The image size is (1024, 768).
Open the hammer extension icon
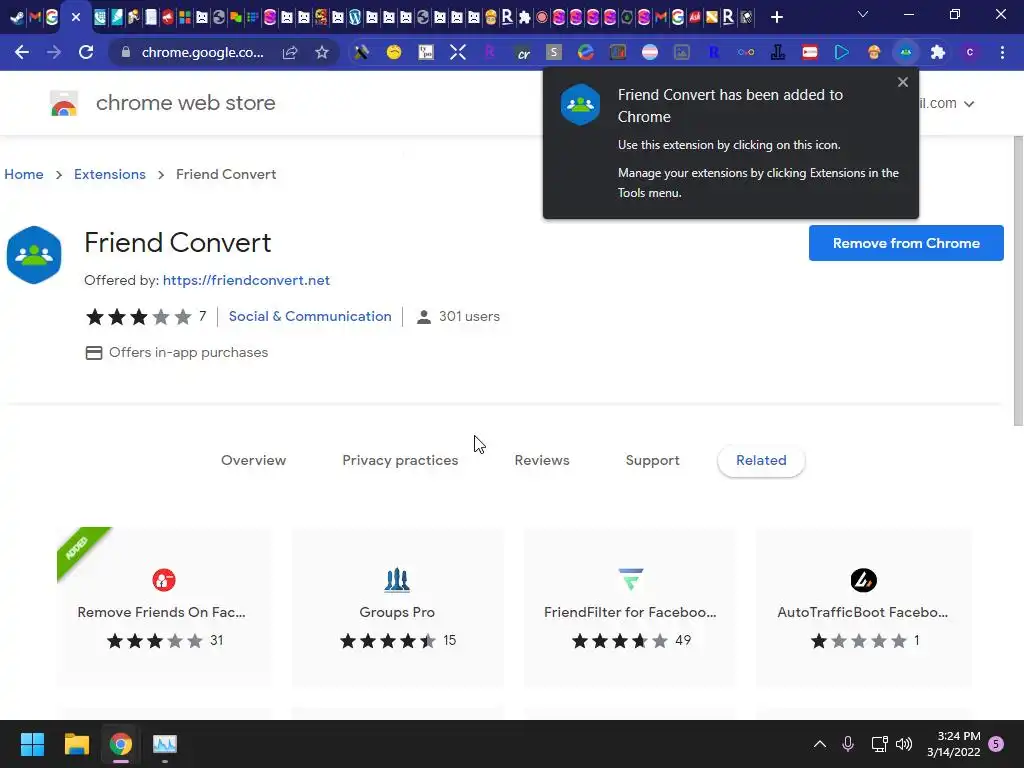[x=362, y=52]
